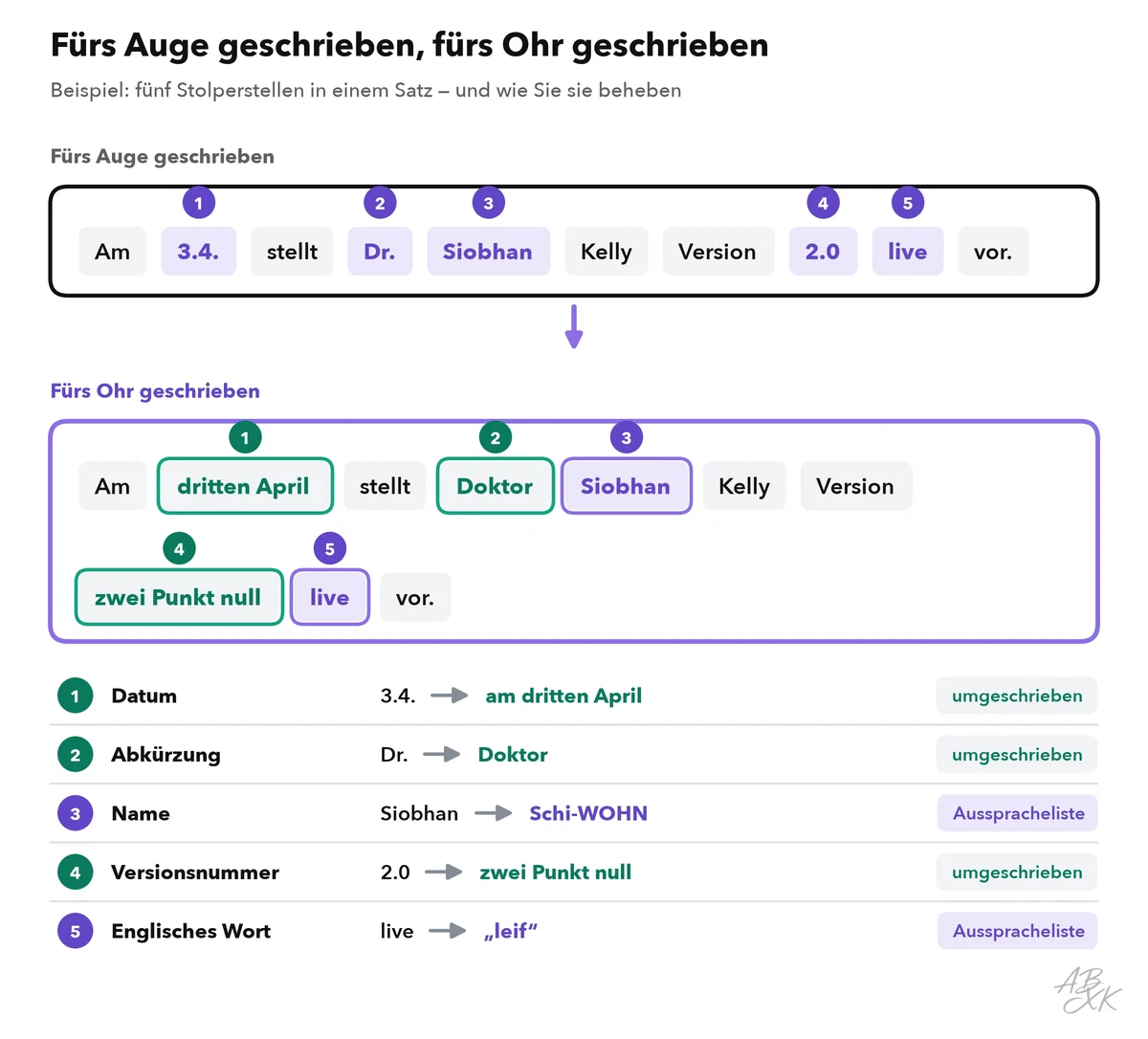This screenshot has width=1148, height=1039.
Task: Click the "Fürs Auge geschrieben" section heading above the first sentence
Action: pos(163,156)
